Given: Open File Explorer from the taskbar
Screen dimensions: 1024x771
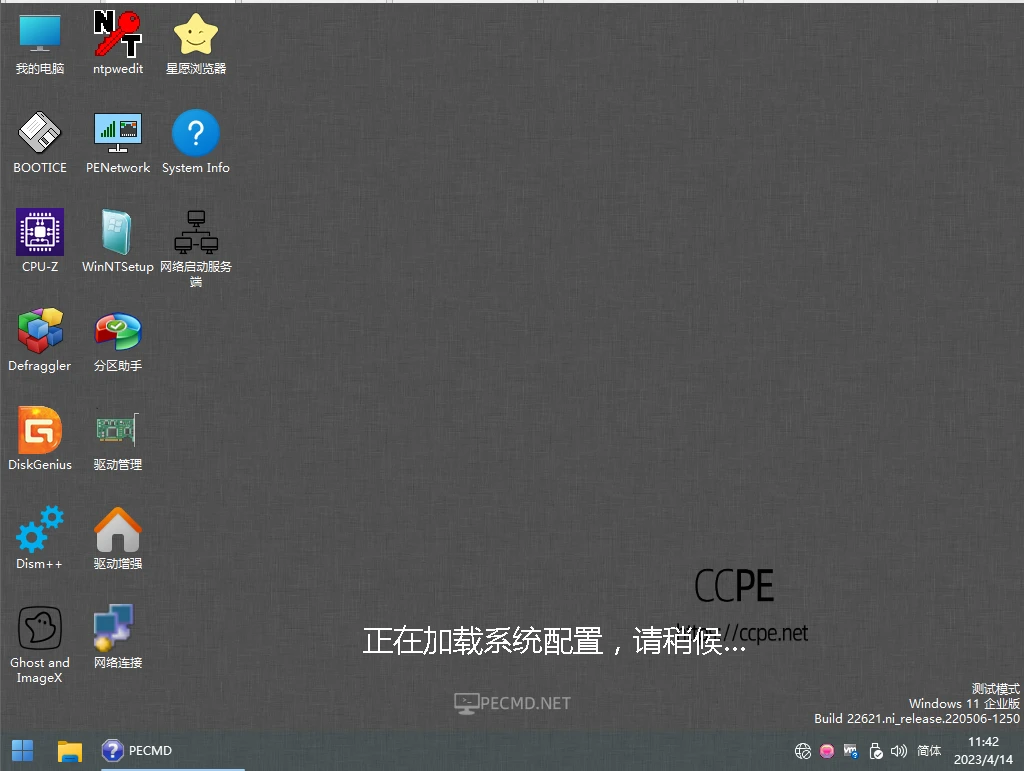Looking at the screenshot, I should click(x=69, y=751).
